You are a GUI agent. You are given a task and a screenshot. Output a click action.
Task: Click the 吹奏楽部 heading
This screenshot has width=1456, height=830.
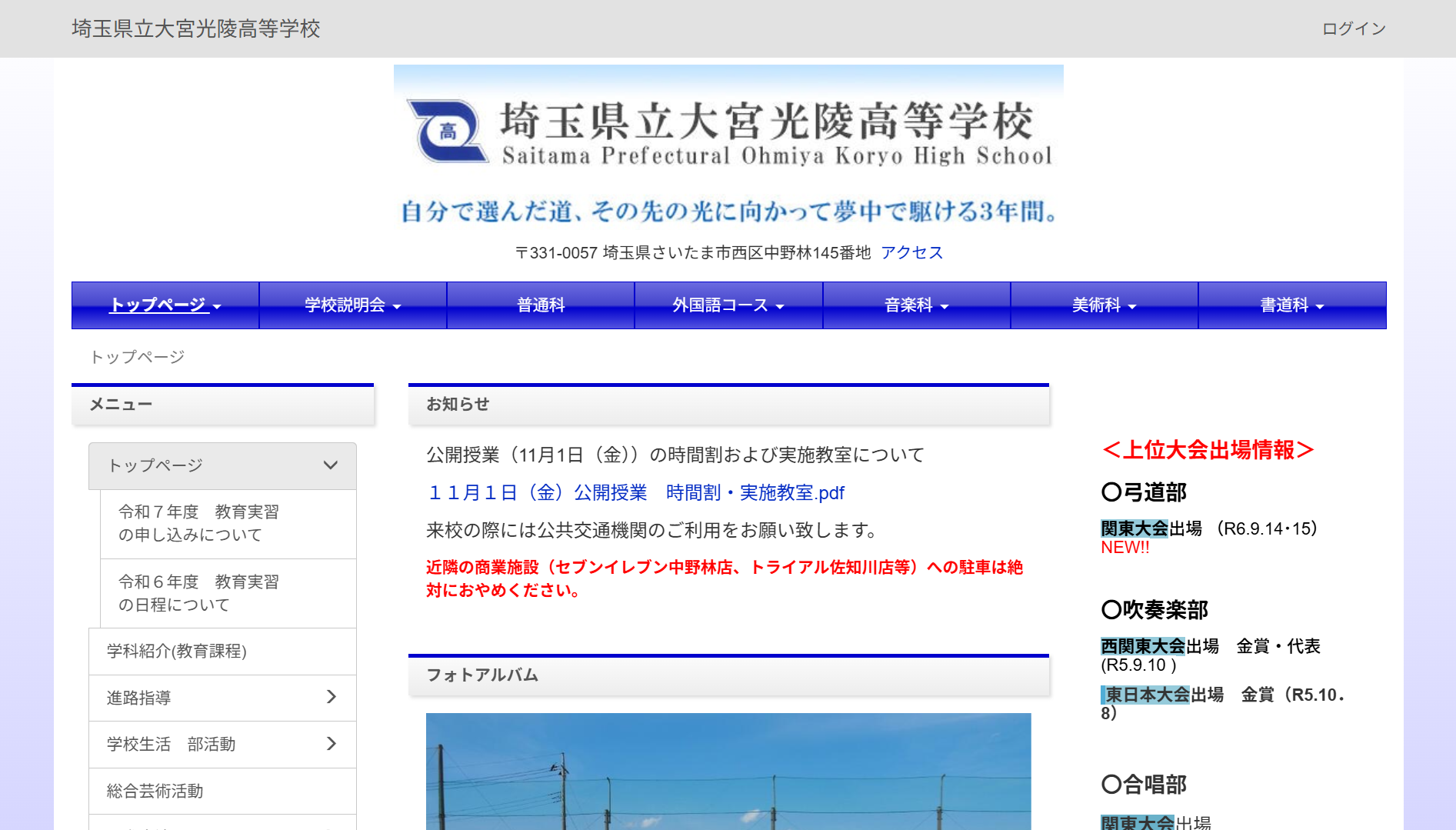pos(1154,610)
